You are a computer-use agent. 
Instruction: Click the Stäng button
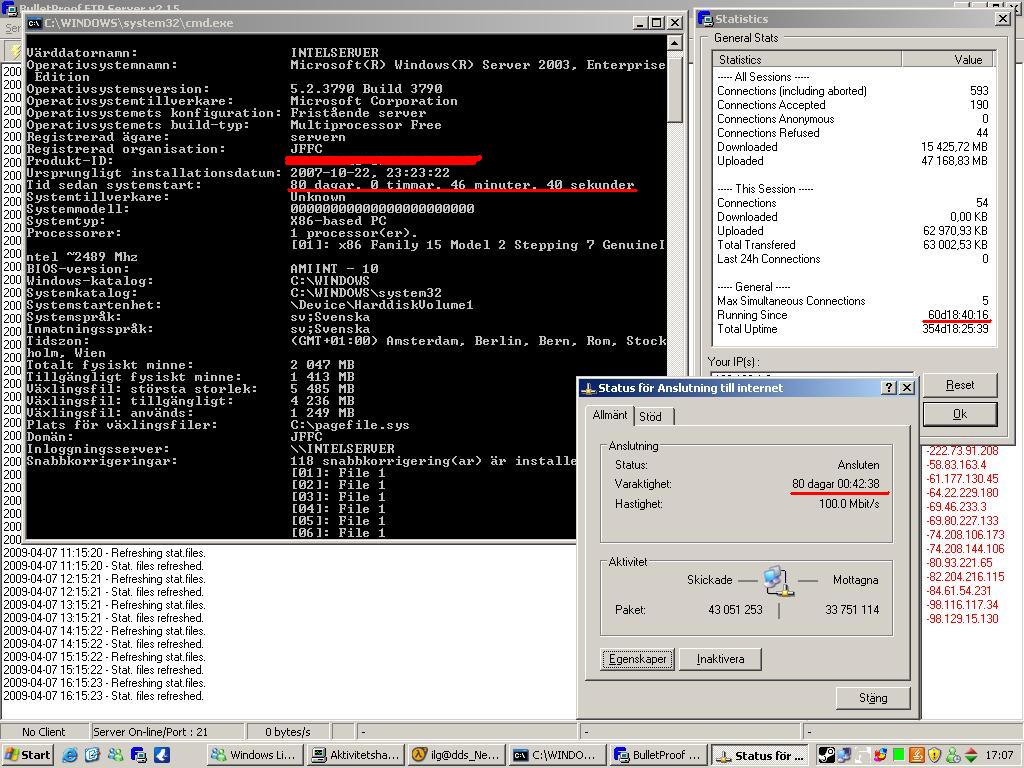point(873,698)
